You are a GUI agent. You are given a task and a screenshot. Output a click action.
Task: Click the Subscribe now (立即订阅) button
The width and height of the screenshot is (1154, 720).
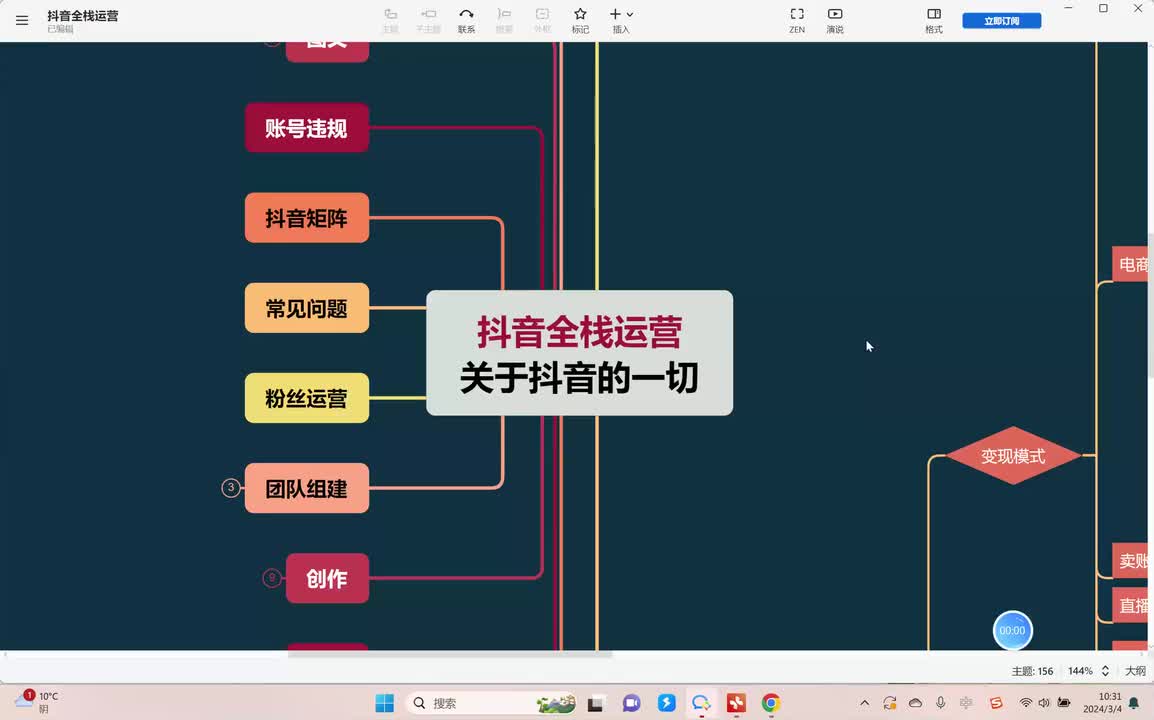coord(1002,21)
